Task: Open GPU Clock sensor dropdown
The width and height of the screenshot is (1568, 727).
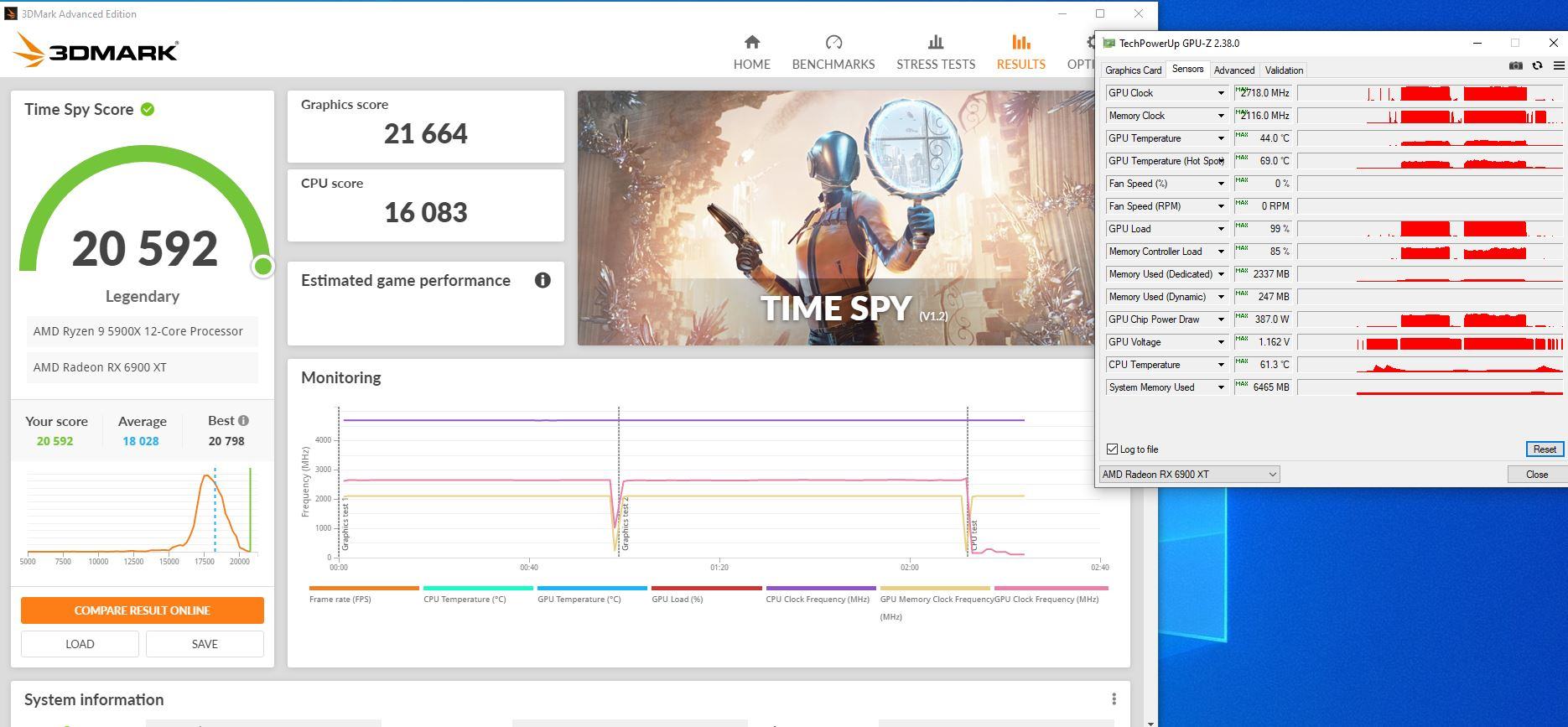Action: point(1221,93)
